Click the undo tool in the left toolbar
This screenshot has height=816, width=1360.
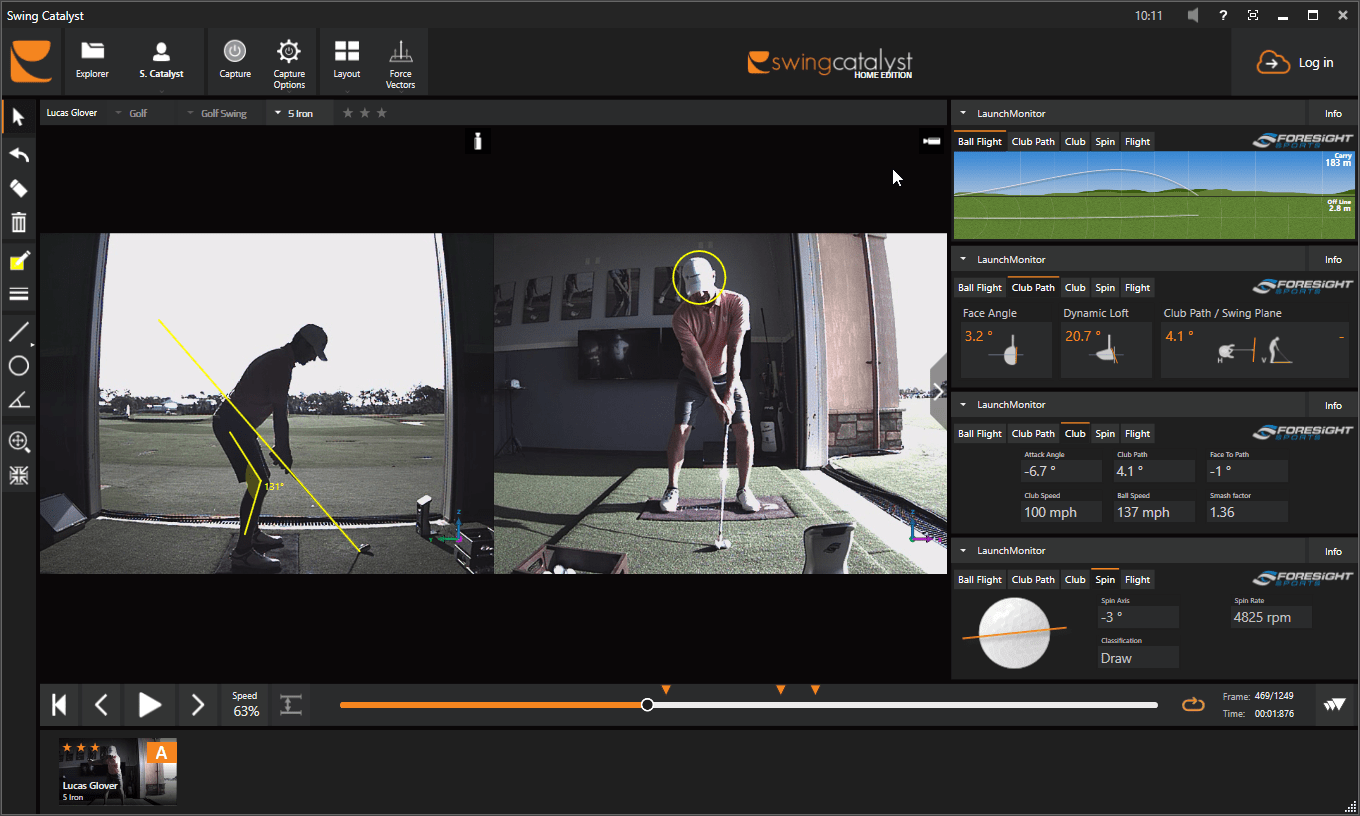(x=18, y=154)
